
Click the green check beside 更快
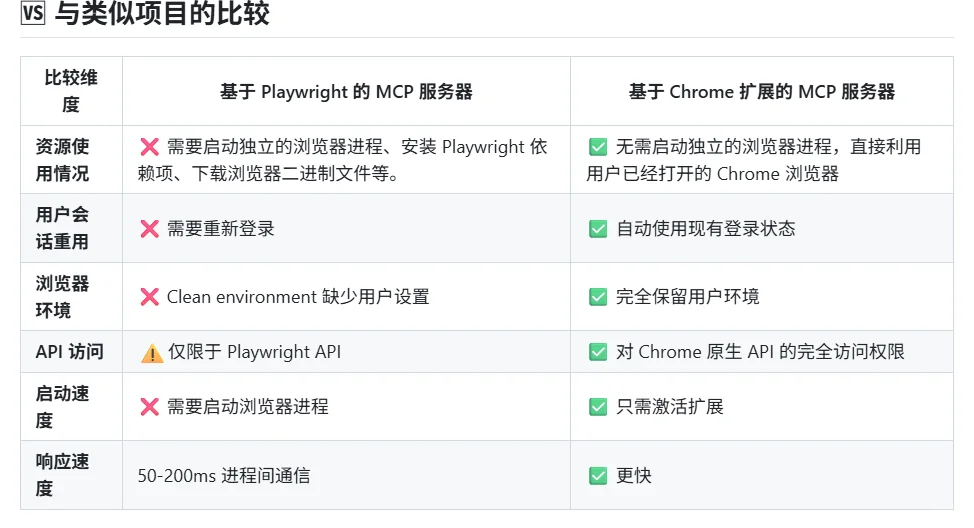click(x=598, y=476)
